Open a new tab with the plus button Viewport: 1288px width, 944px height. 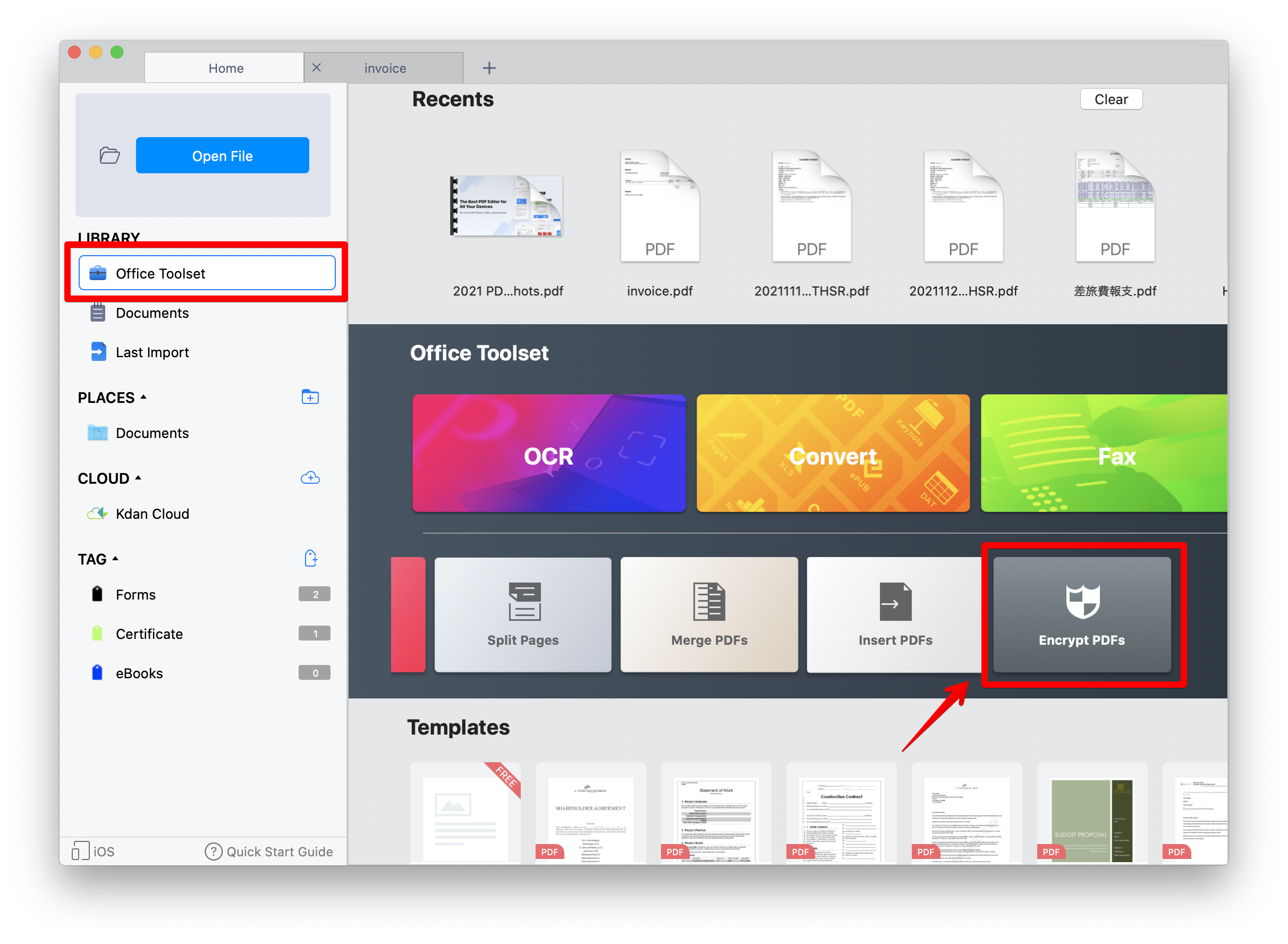(x=489, y=68)
